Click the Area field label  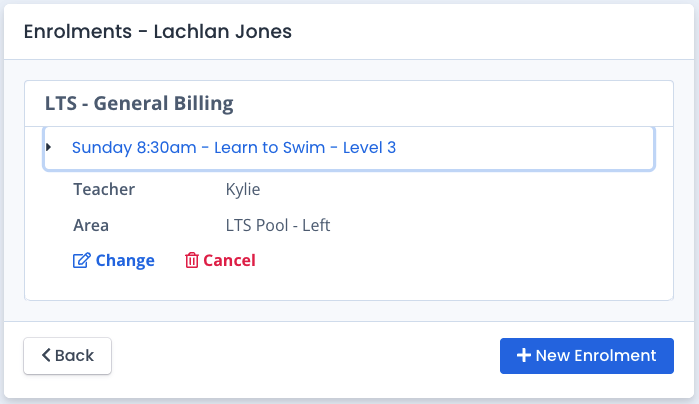click(x=91, y=225)
